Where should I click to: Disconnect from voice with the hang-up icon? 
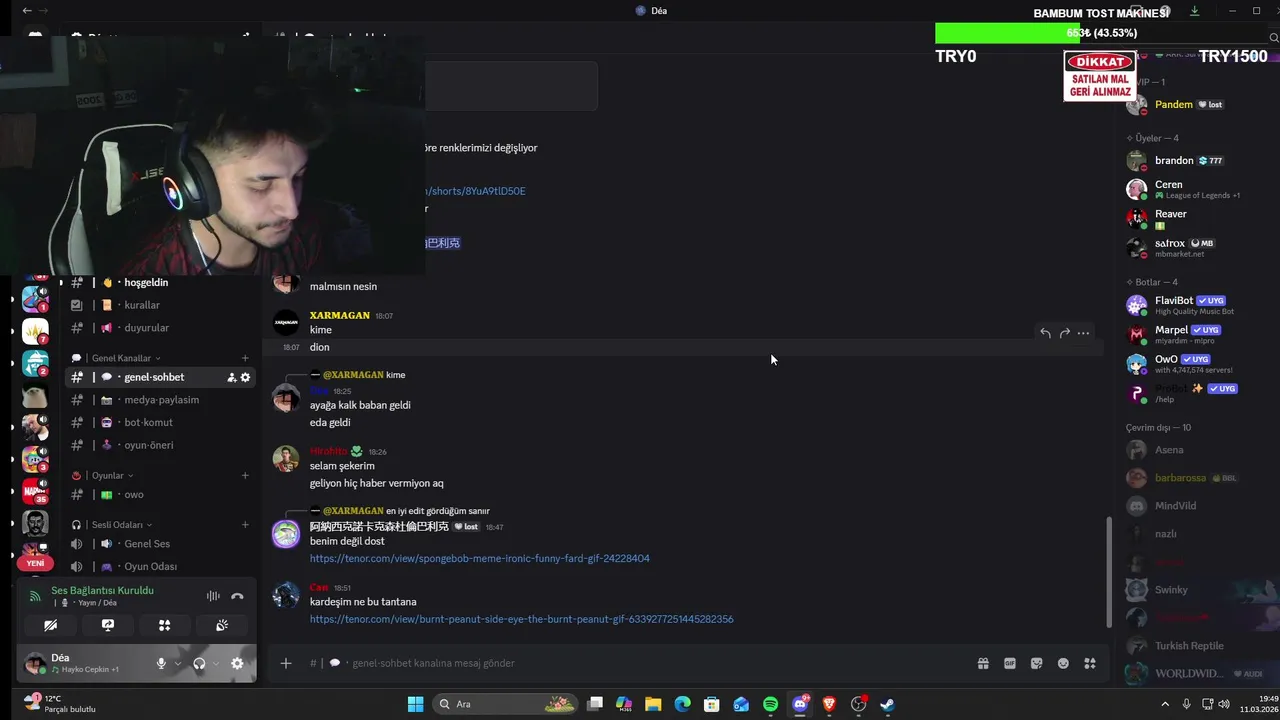click(237, 596)
